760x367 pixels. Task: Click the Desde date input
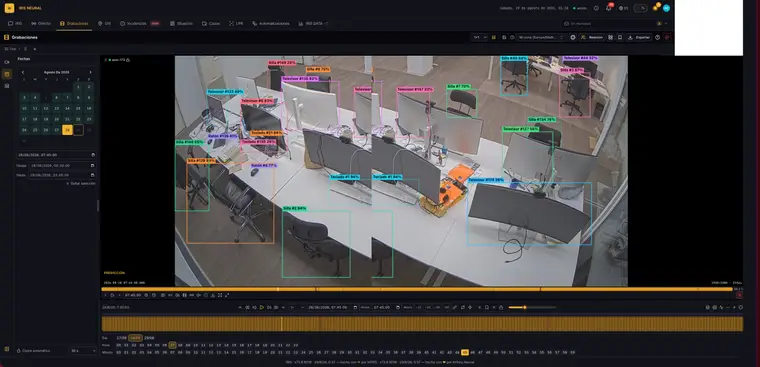pos(62,165)
